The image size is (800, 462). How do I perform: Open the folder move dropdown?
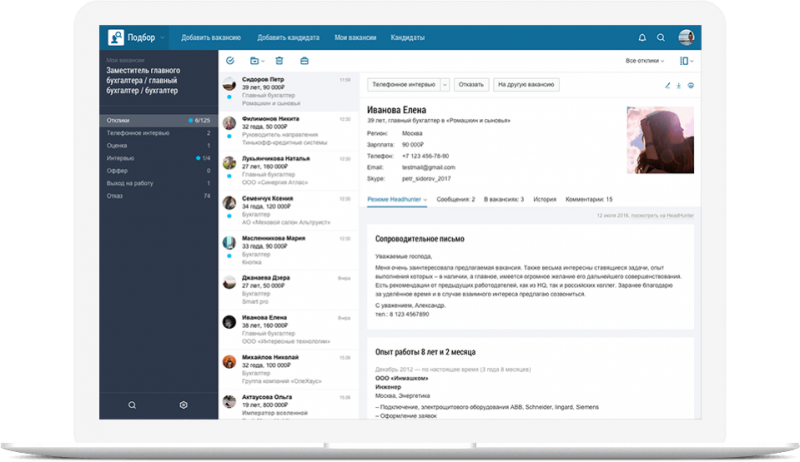point(256,61)
